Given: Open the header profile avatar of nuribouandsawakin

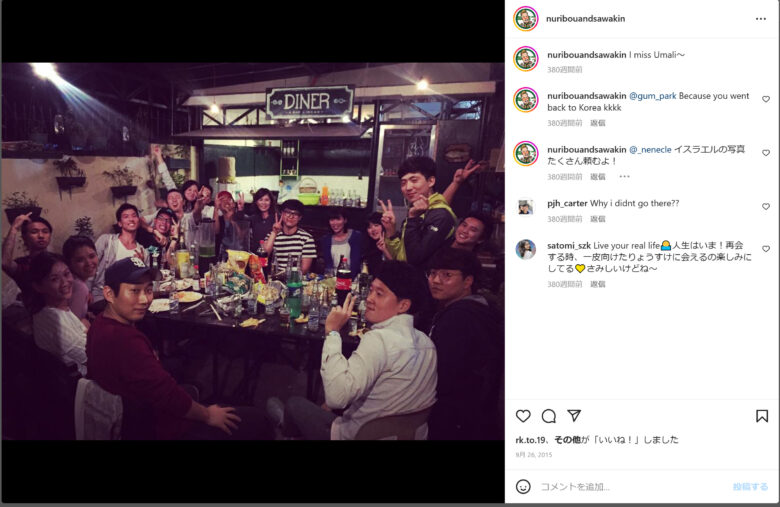Looking at the screenshot, I should [x=526, y=19].
